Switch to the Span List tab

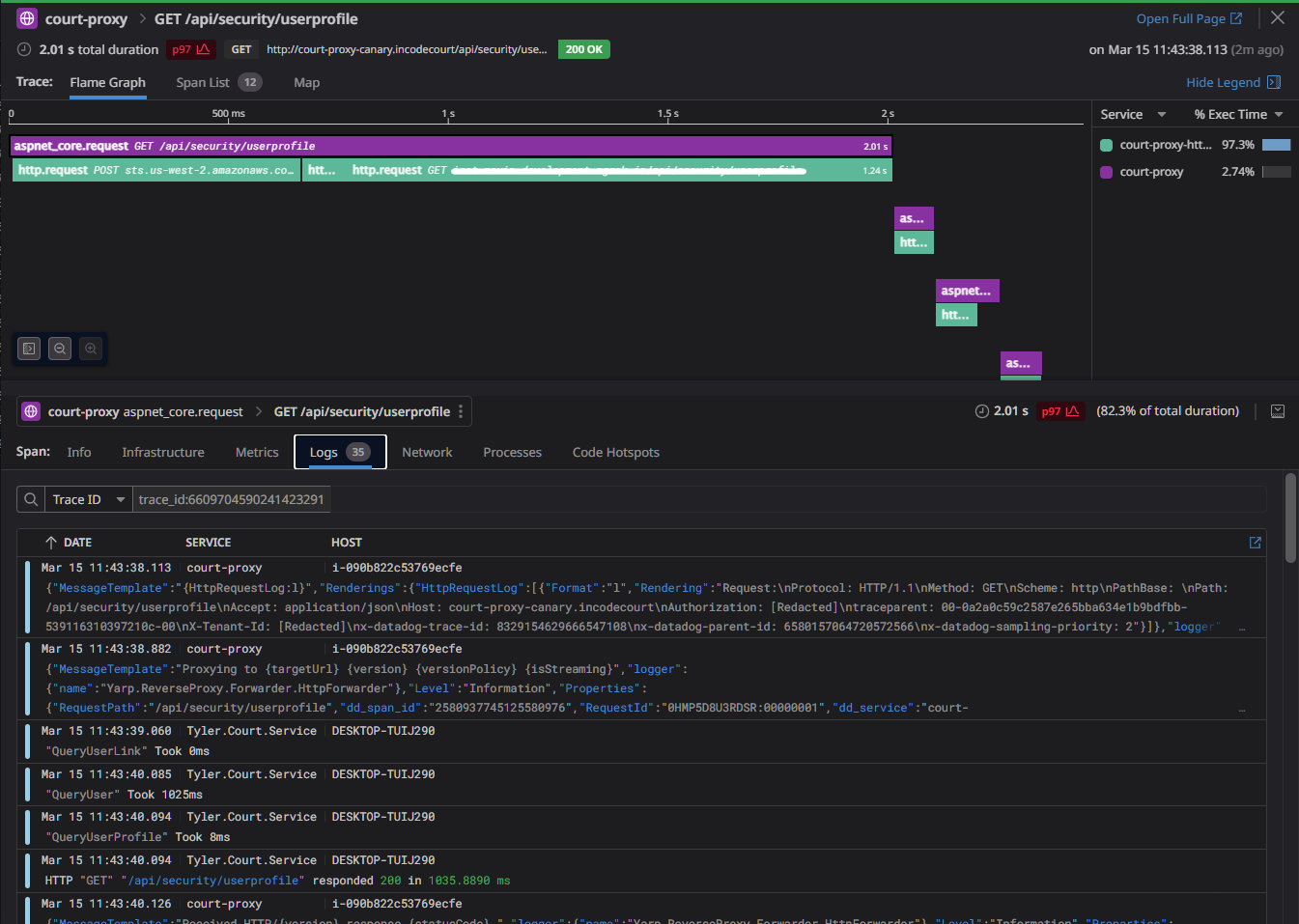(206, 82)
